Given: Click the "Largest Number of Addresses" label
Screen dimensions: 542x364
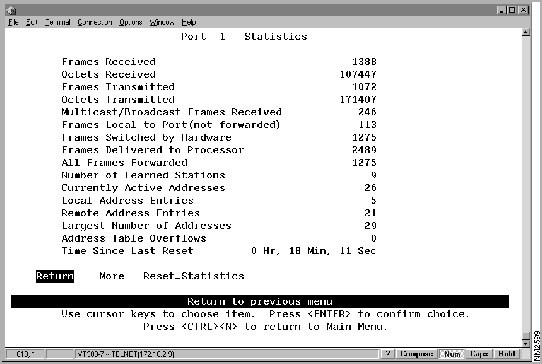Looking at the screenshot, I should tap(146, 226).
